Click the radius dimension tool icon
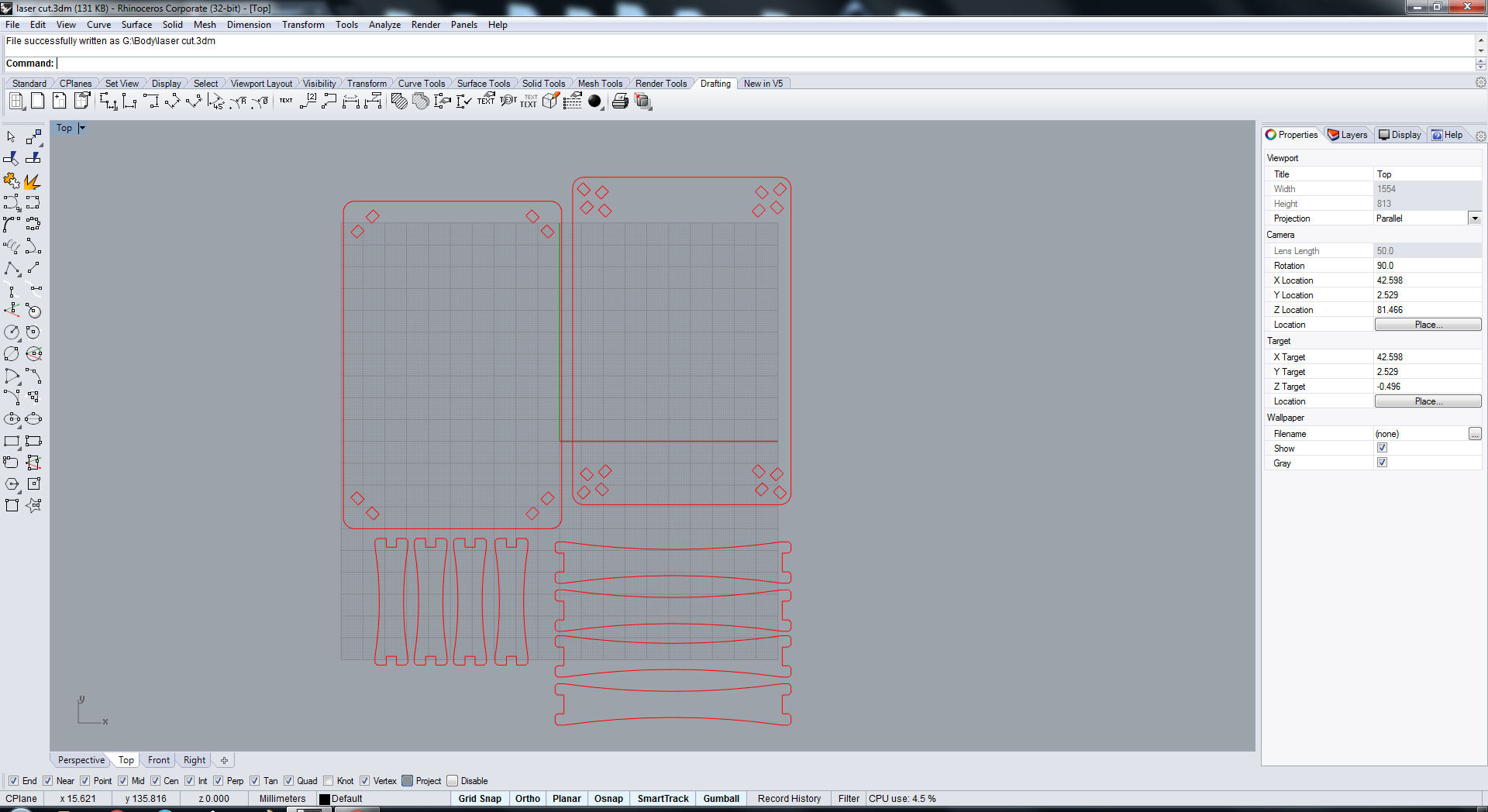This screenshot has width=1488, height=812. click(x=238, y=101)
